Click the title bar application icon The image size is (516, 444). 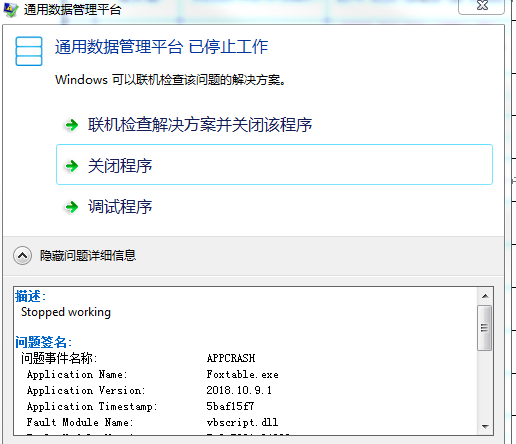coord(11,10)
